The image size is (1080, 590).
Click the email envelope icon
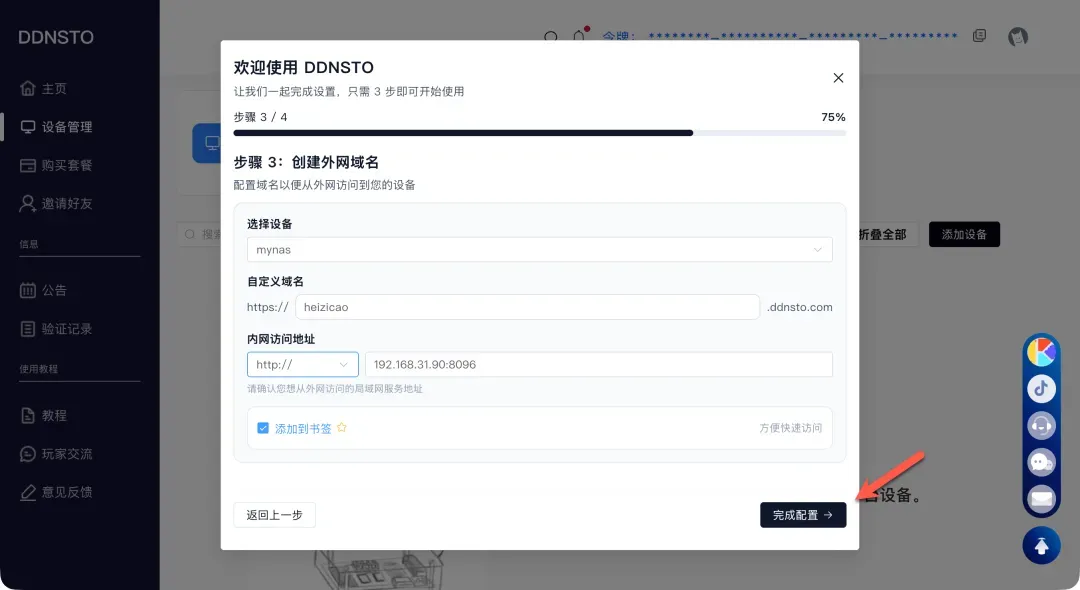click(x=1041, y=498)
